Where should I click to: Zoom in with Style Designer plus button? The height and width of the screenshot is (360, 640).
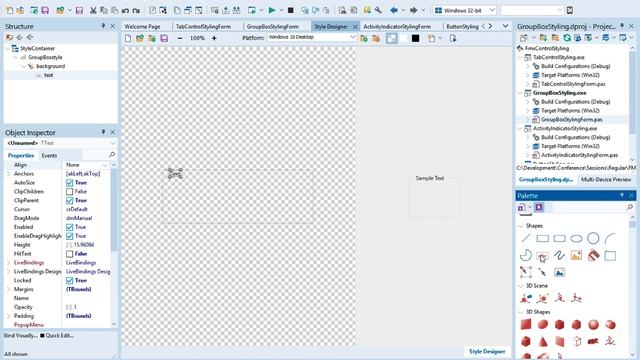click(x=214, y=38)
